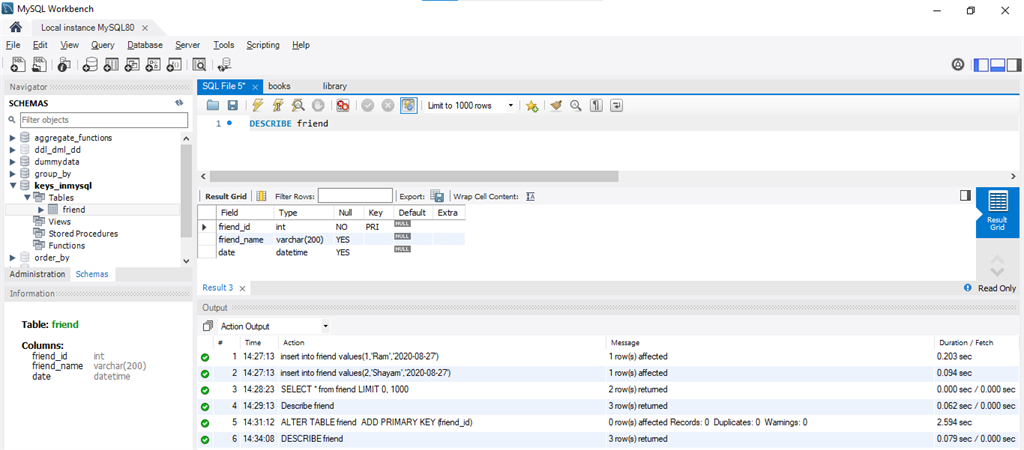Click the Filter objects search field

103,119
